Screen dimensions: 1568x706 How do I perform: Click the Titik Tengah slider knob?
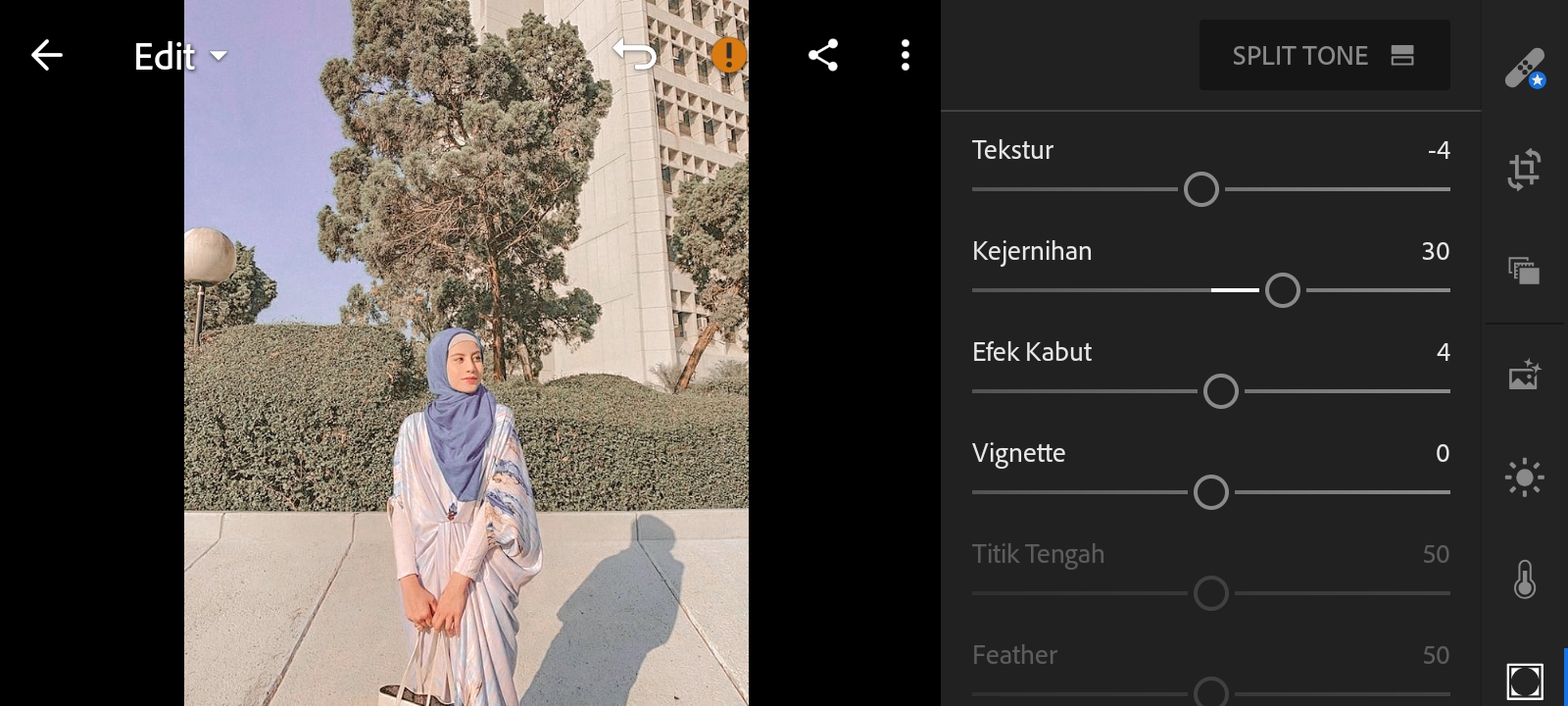1211,593
